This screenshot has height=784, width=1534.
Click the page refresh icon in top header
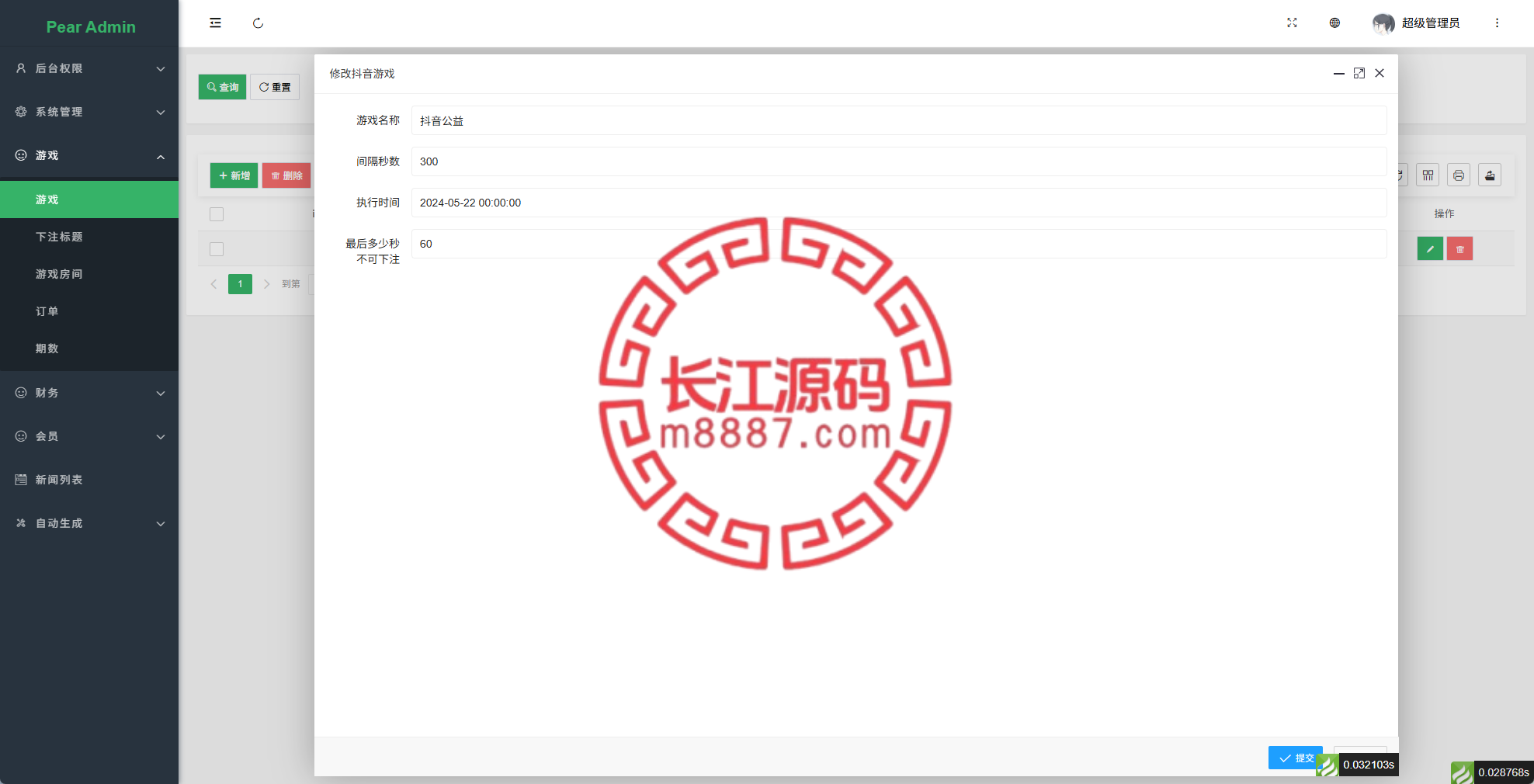258,23
